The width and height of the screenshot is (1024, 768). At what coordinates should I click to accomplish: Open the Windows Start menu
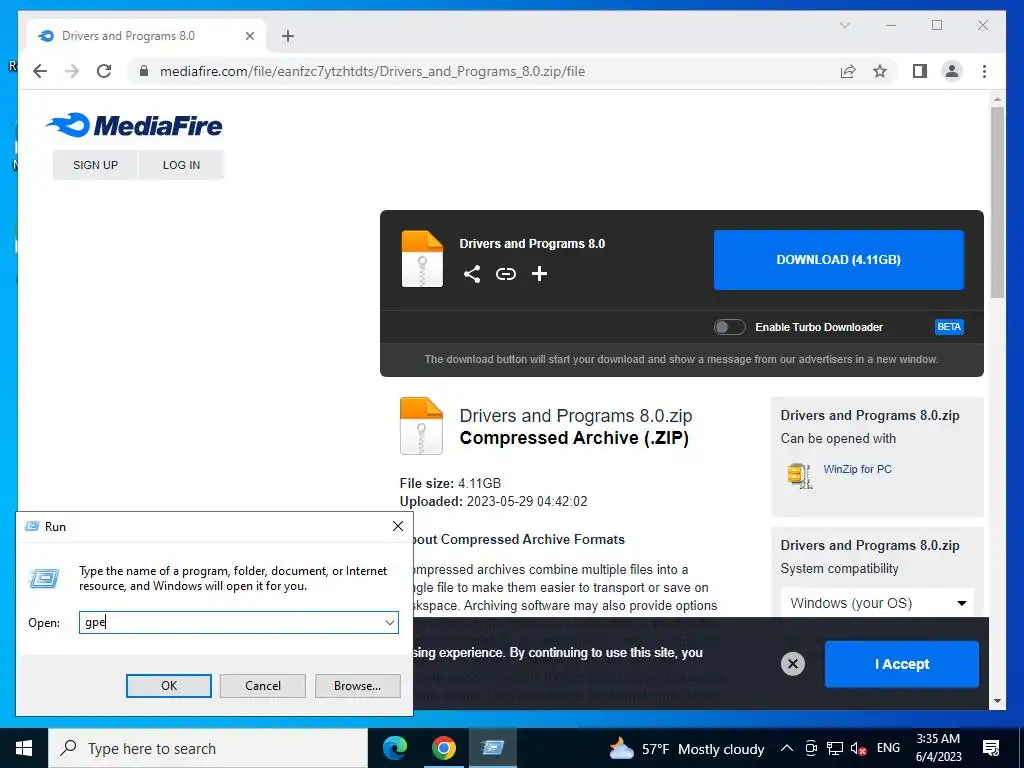[x=24, y=748]
